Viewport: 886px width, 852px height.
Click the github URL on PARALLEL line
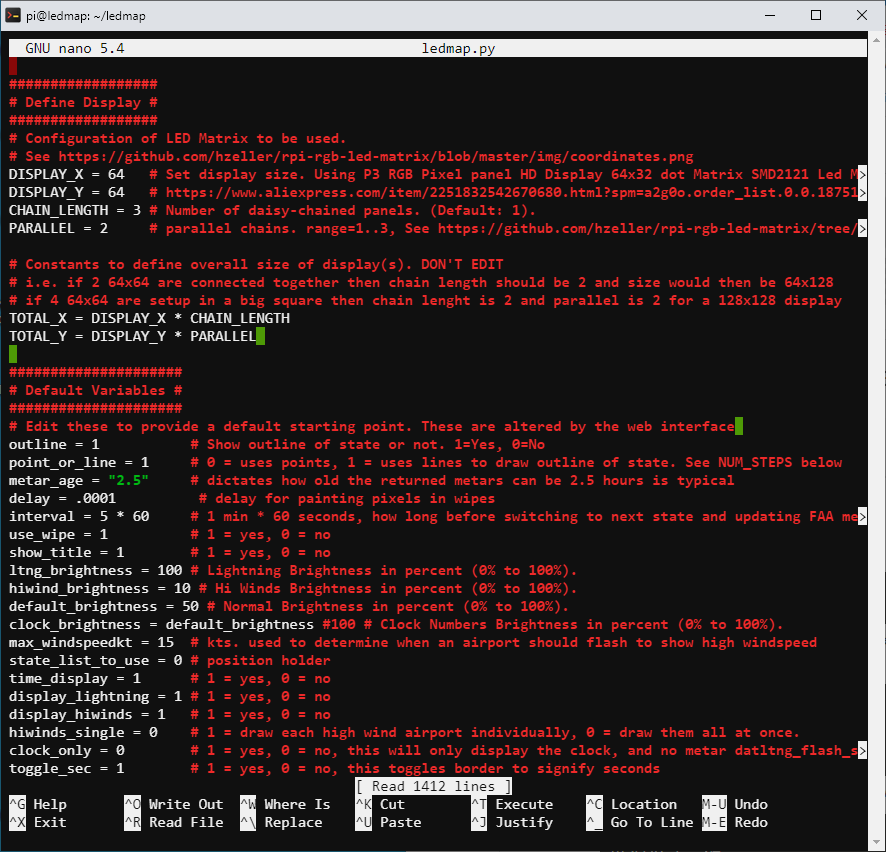648,229
